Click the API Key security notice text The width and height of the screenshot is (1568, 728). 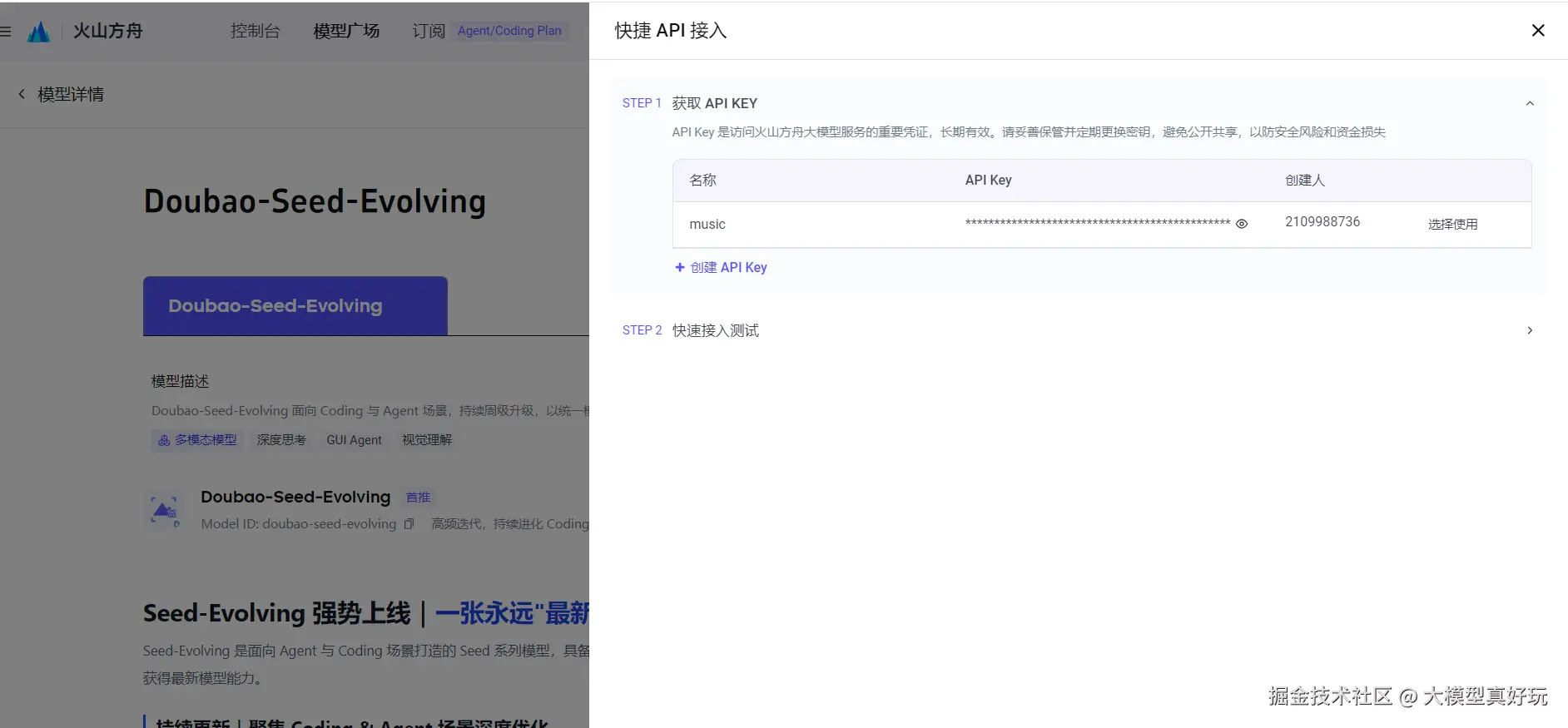[x=1029, y=132]
